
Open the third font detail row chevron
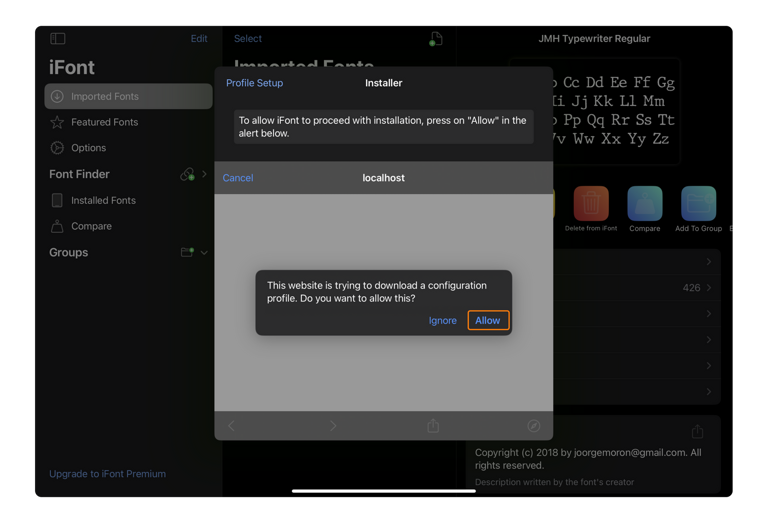(x=709, y=313)
